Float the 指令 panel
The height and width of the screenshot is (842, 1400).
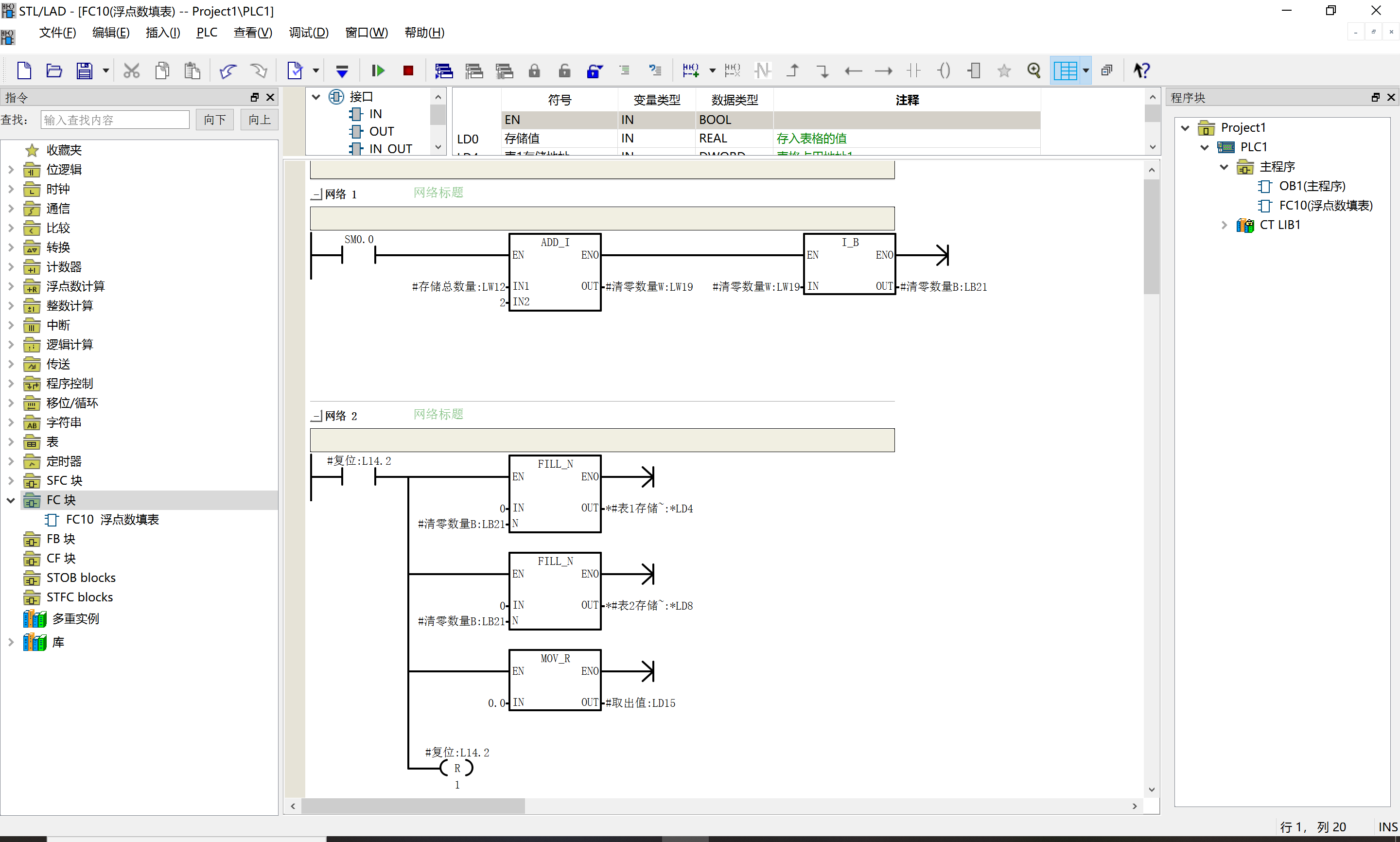[x=255, y=97]
